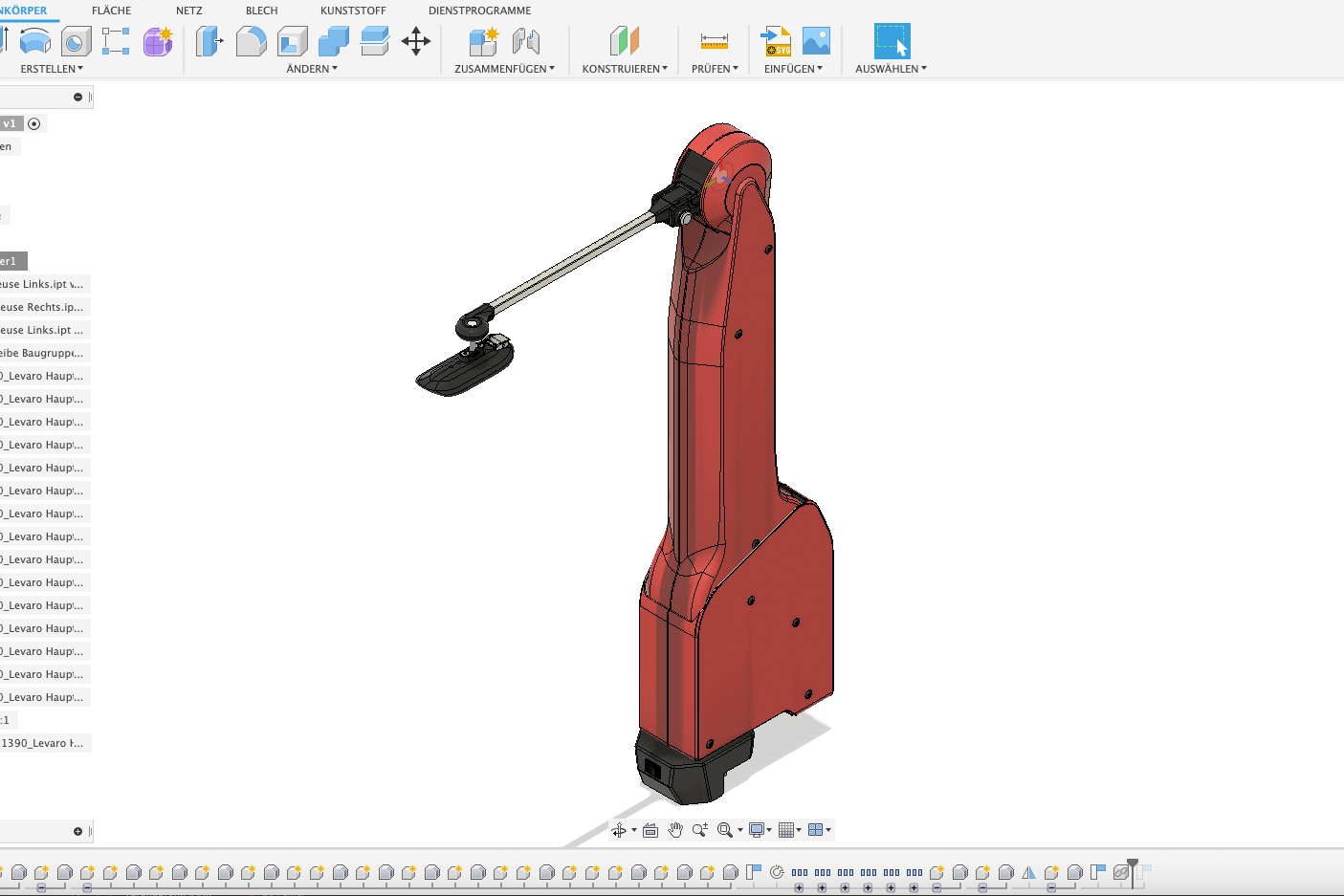This screenshot has width=1344, height=896.
Task: Select the Zoom magnifier tool
Action: click(x=700, y=830)
